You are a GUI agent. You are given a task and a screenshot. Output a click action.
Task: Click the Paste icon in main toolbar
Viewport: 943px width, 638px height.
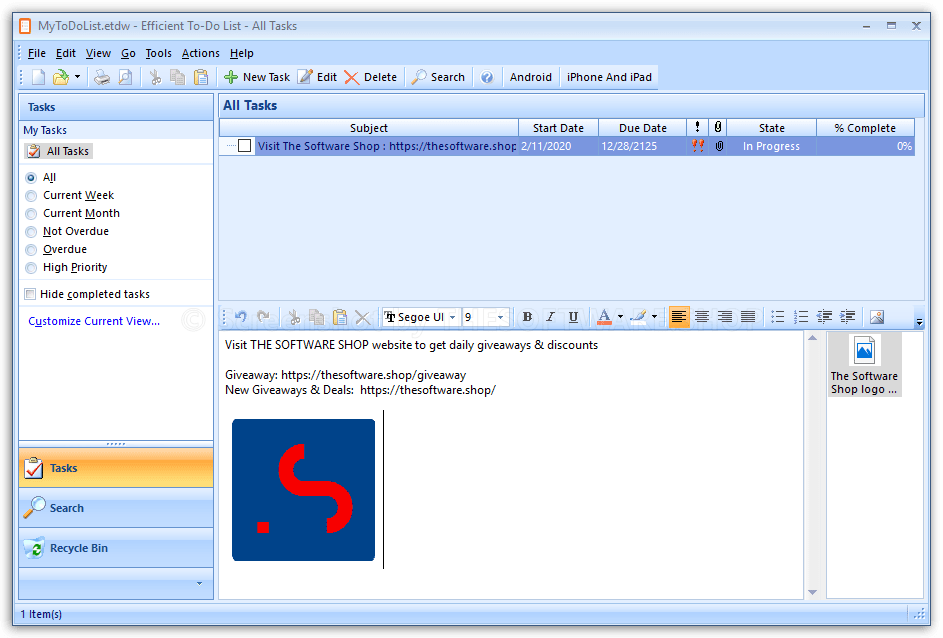click(x=200, y=77)
